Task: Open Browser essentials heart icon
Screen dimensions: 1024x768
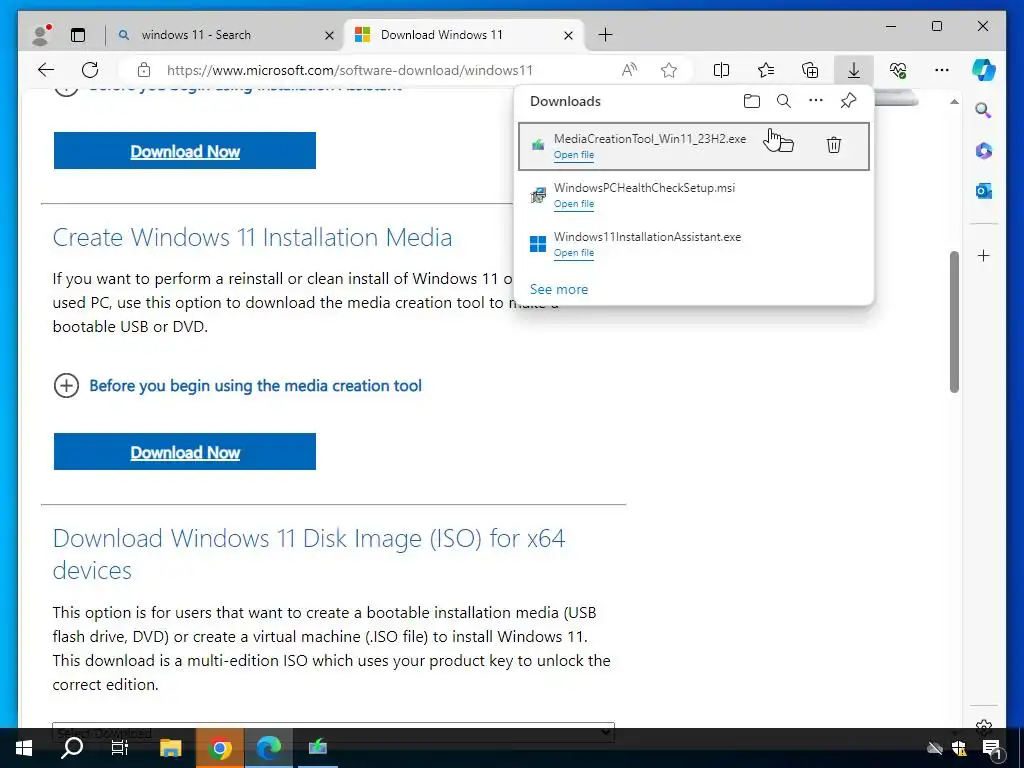Action: point(898,70)
